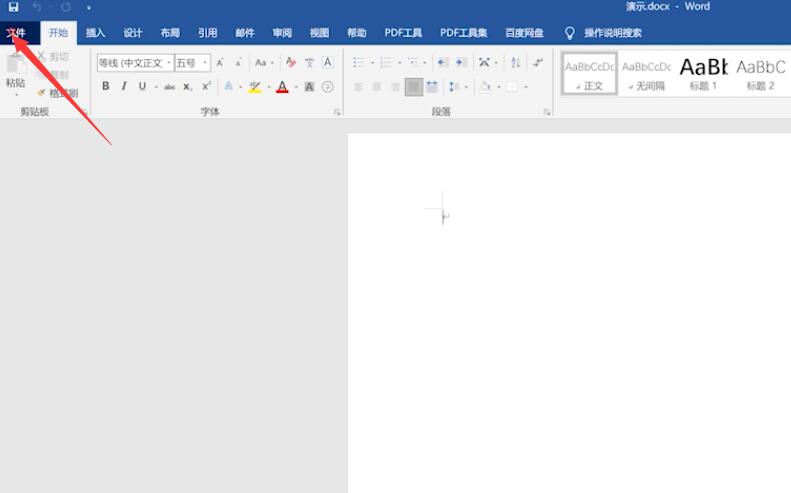791x493 pixels.
Task: Toggle superscript formatting
Action: [206, 86]
